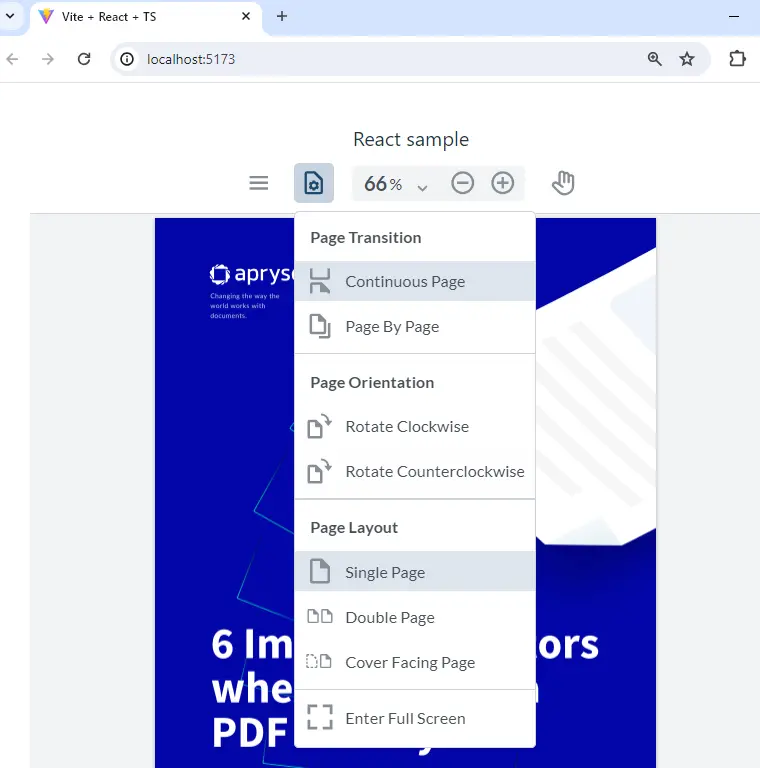Open a new browser tab

coord(282,16)
